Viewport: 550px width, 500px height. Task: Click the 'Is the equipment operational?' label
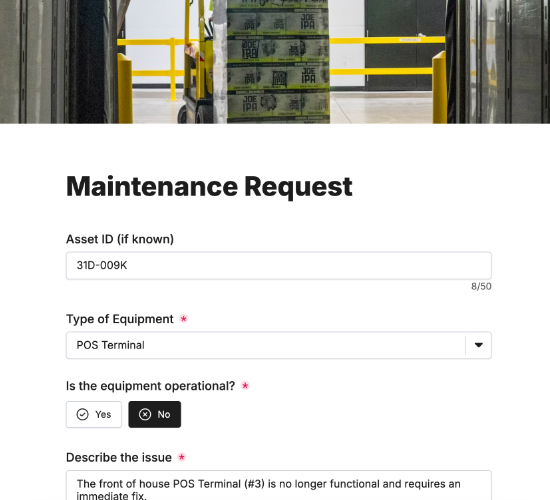[x=150, y=386]
